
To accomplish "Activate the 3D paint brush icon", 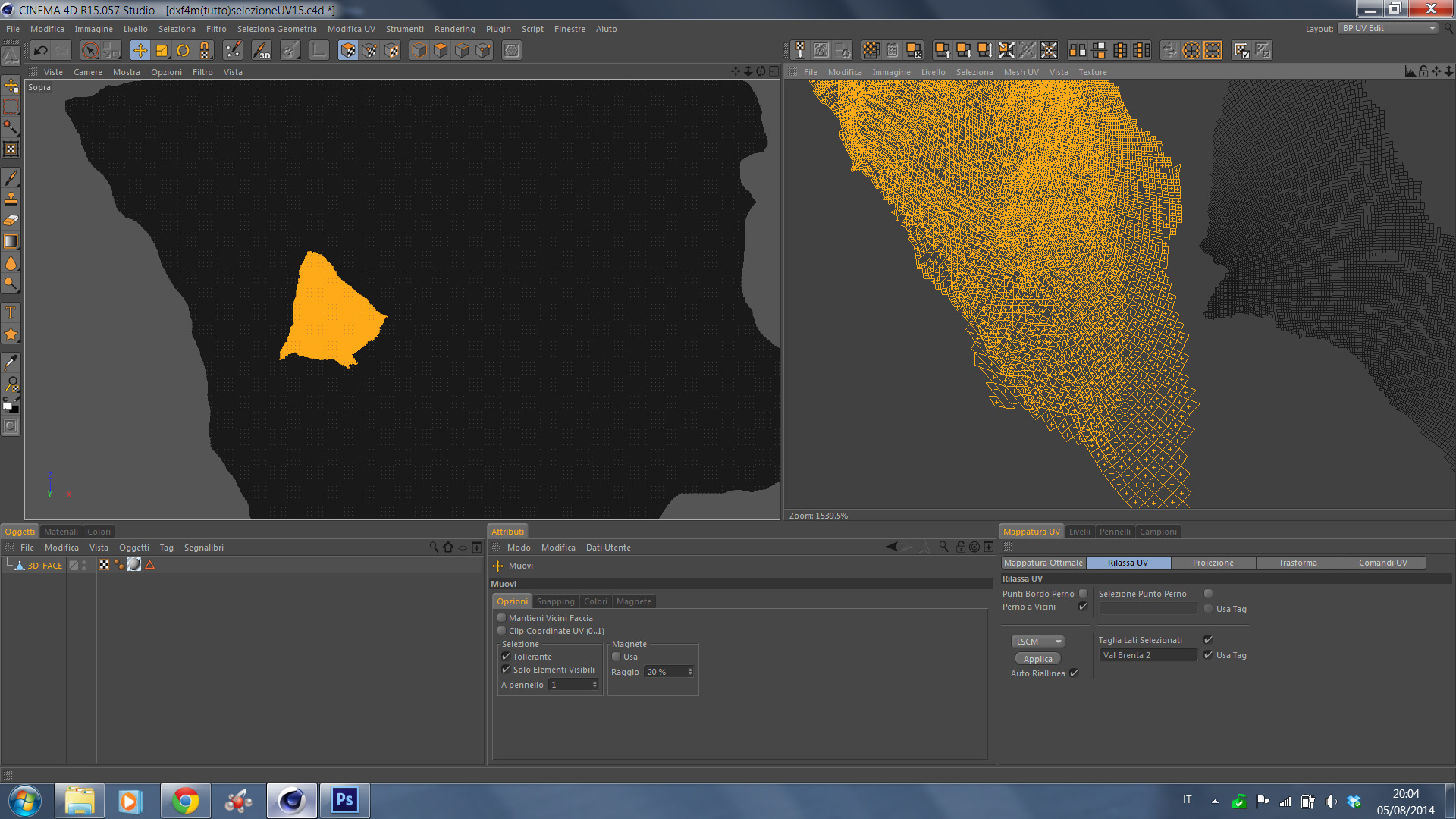I will [x=262, y=51].
